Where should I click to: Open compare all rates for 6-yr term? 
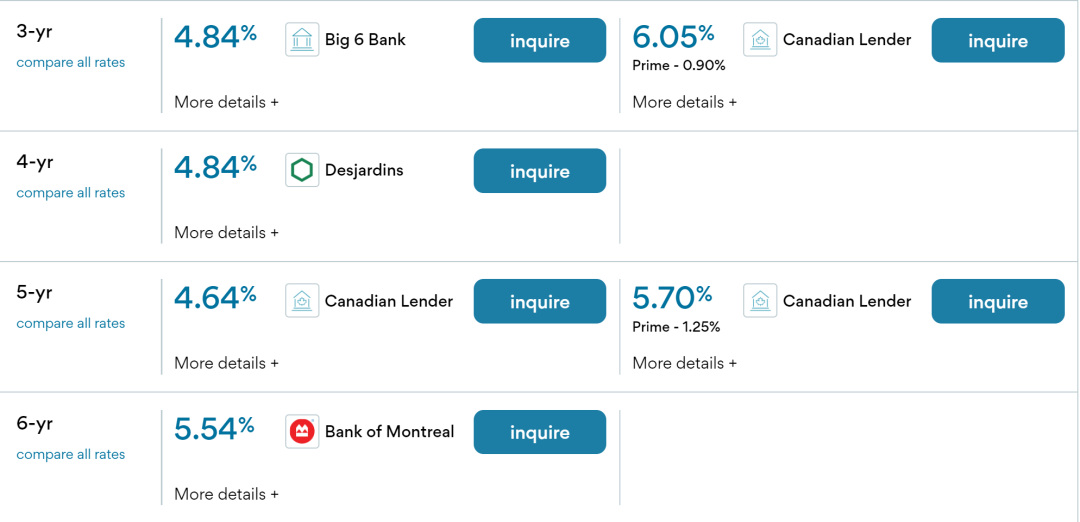(x=71, y=455)
